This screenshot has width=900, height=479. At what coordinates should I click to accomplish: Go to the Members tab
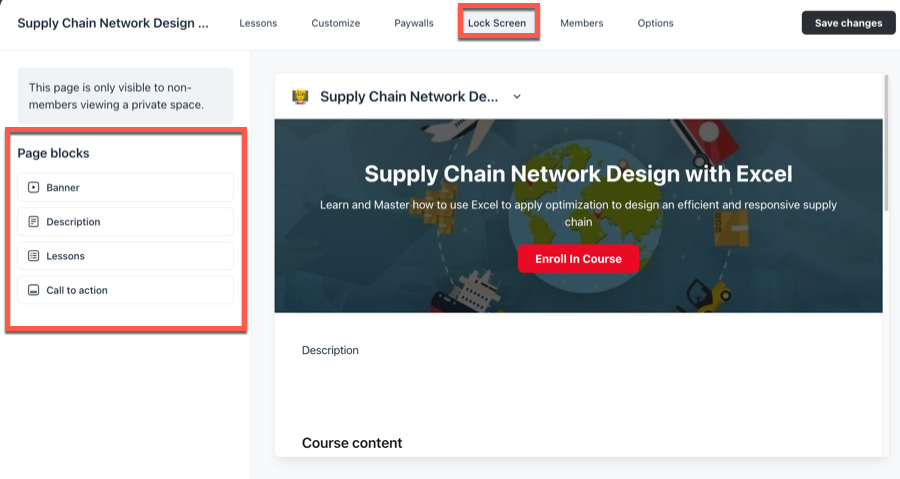tap(581, 24)
